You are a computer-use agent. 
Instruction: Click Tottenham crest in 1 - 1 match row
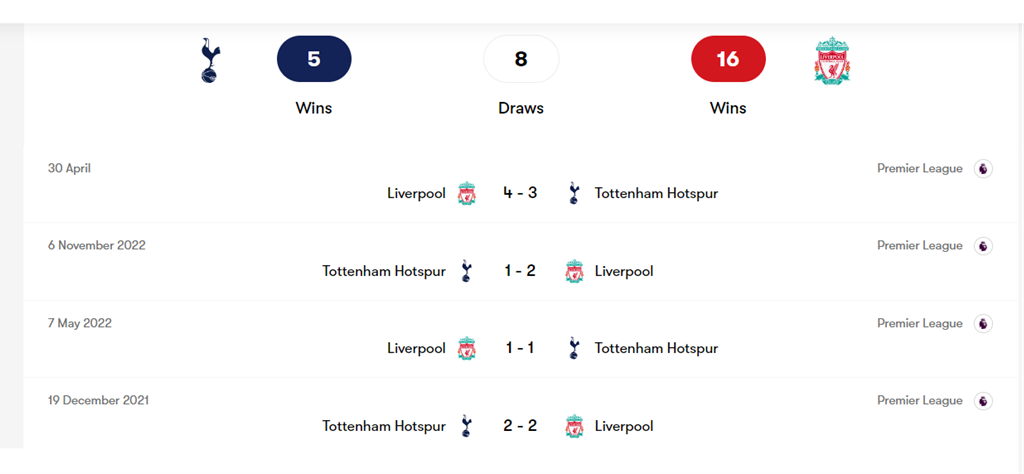(x=574, y=348)
